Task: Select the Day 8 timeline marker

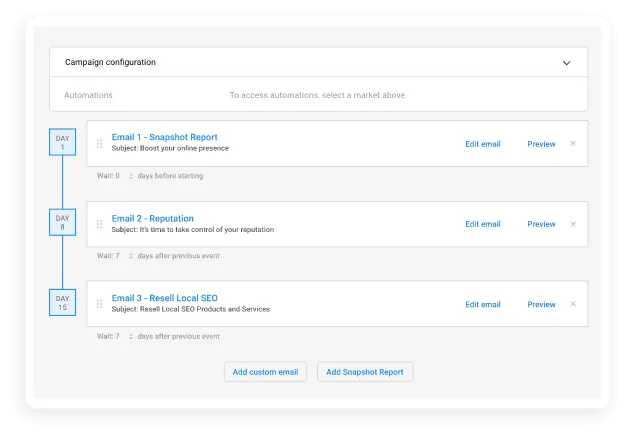Action: tap(62, 222)
